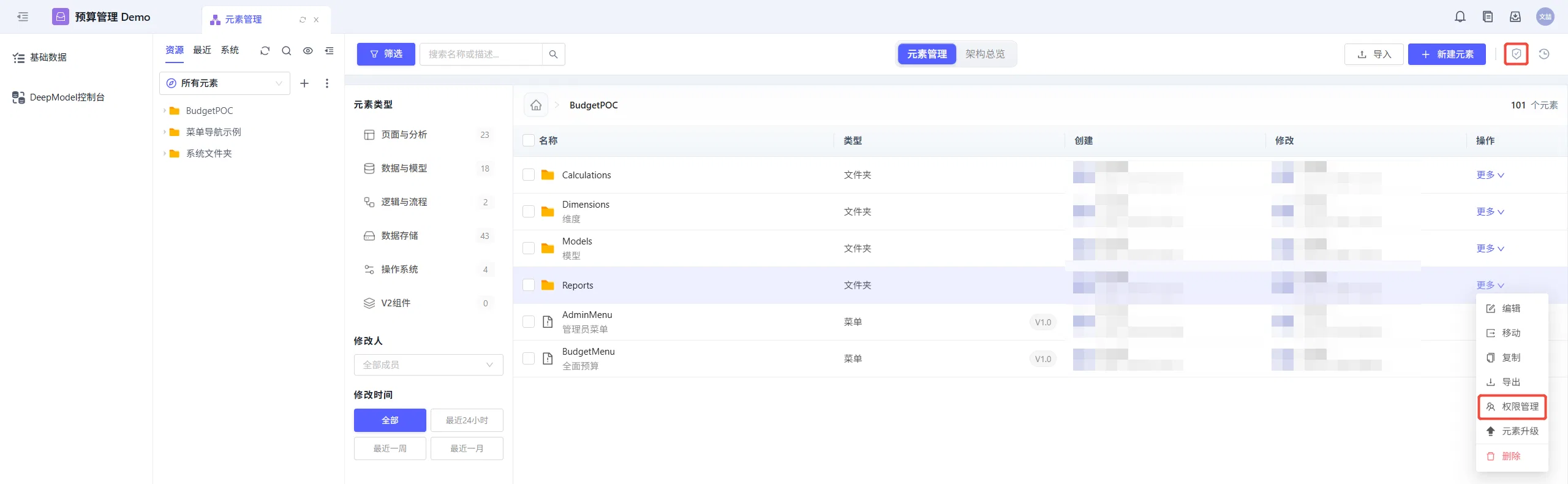Expand the 菜单导航示例 tree folder

point(164,132)
